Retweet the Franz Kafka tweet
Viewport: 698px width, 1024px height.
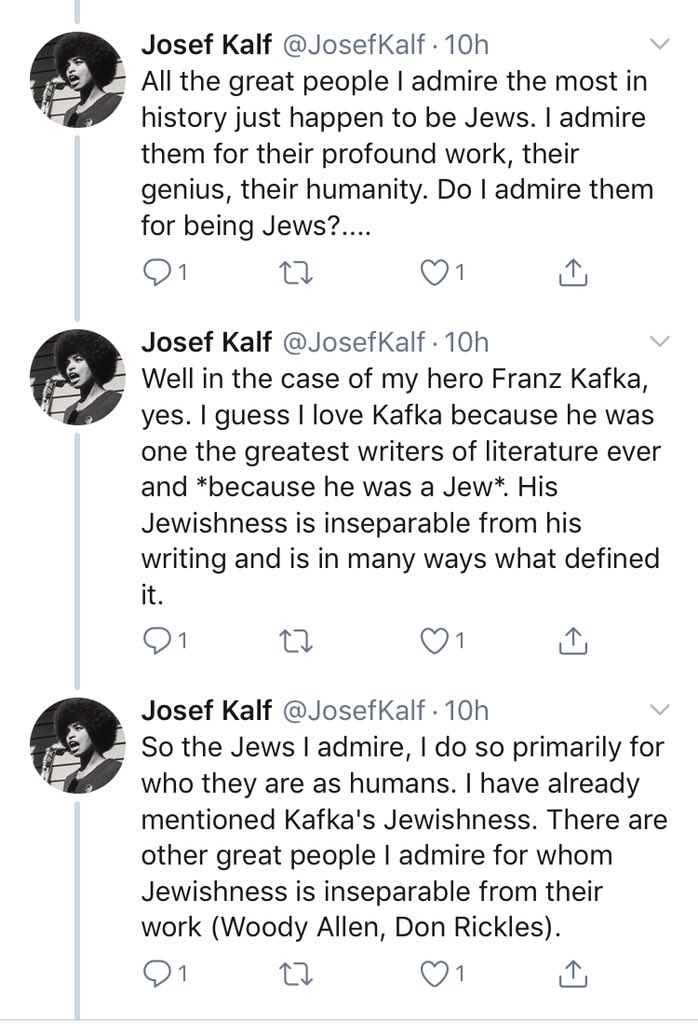pos(296,642)
